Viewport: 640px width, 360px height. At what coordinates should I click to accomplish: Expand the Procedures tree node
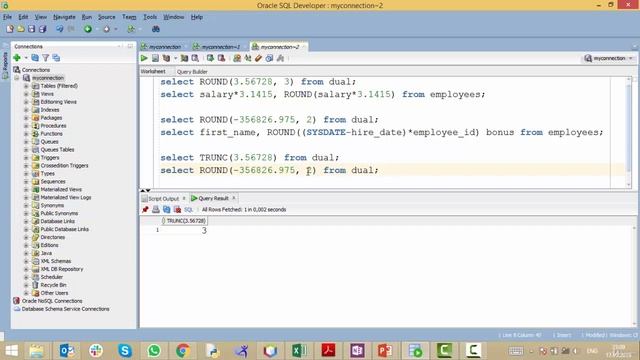(26, 126)
